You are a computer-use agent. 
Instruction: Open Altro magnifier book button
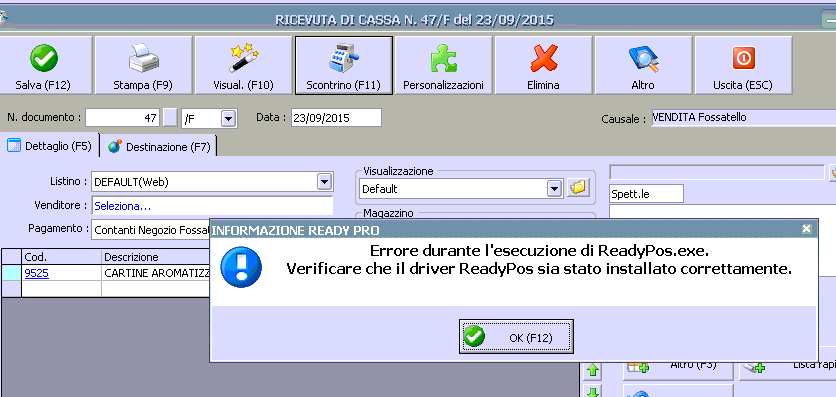643,65
